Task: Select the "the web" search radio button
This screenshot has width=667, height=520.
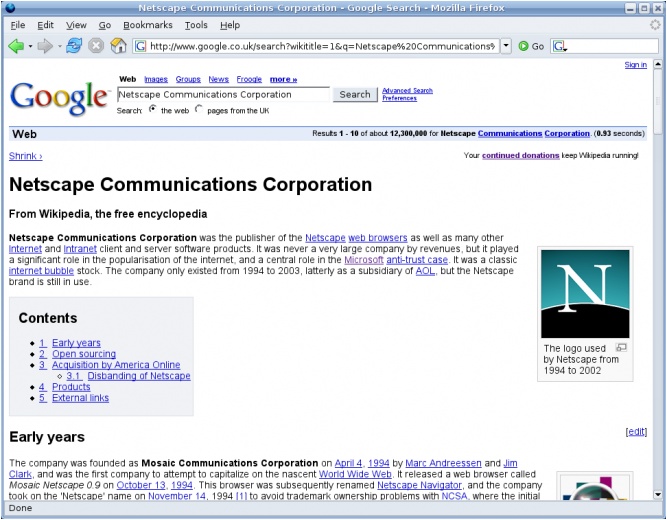Action: [x=152, y=109]
